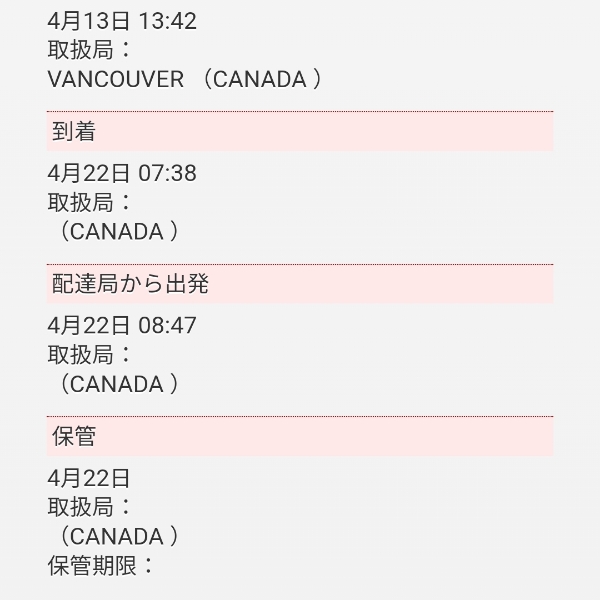The image size is (600, 600).
Task: Click the 保管期限 label
Action: click(x=102, y=564)
